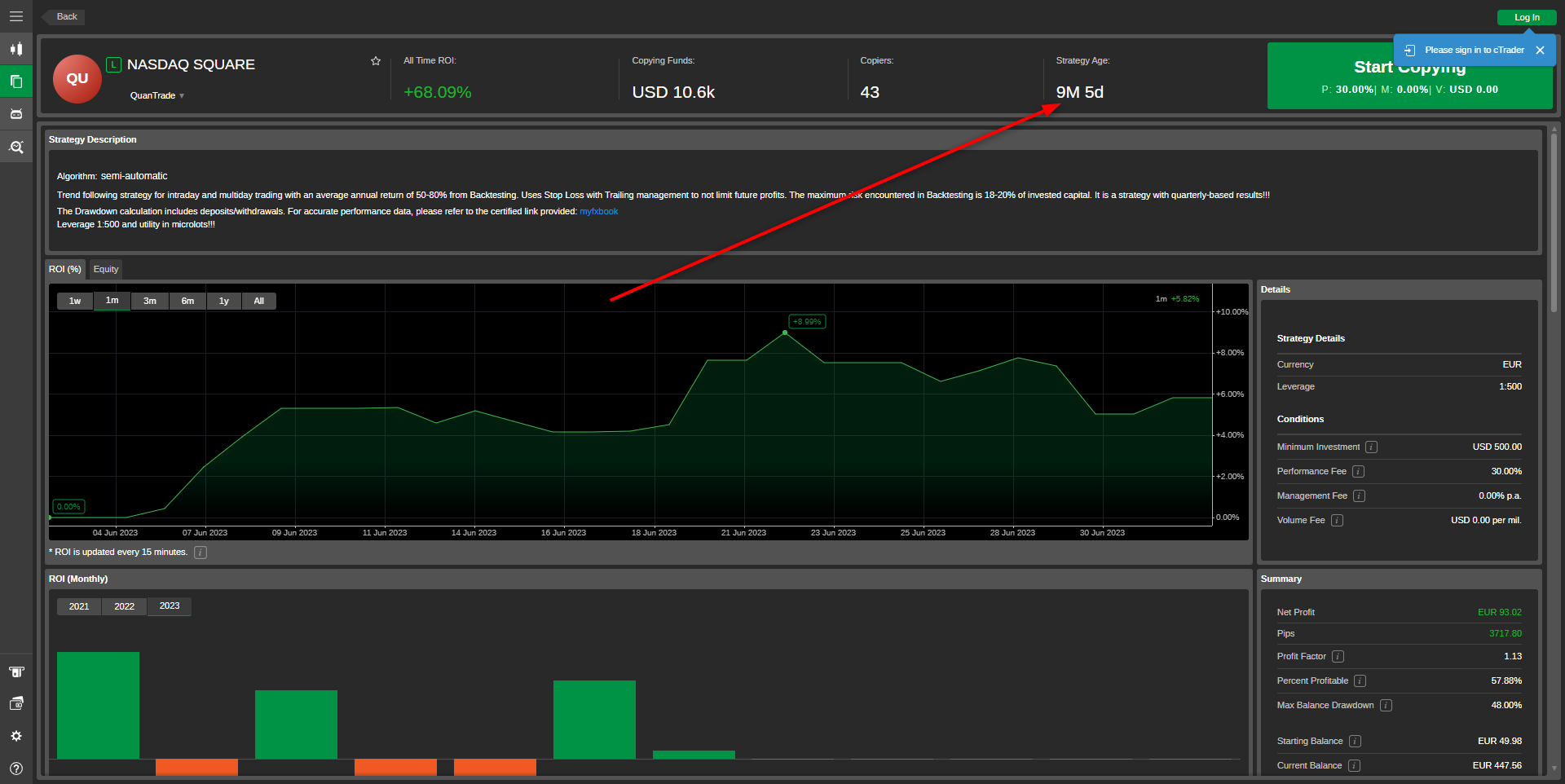Image resolution: width=1565 pixels, height=784 pixels.
Task: Open the Analyze section in sidebar
Action: pos(15,147)
